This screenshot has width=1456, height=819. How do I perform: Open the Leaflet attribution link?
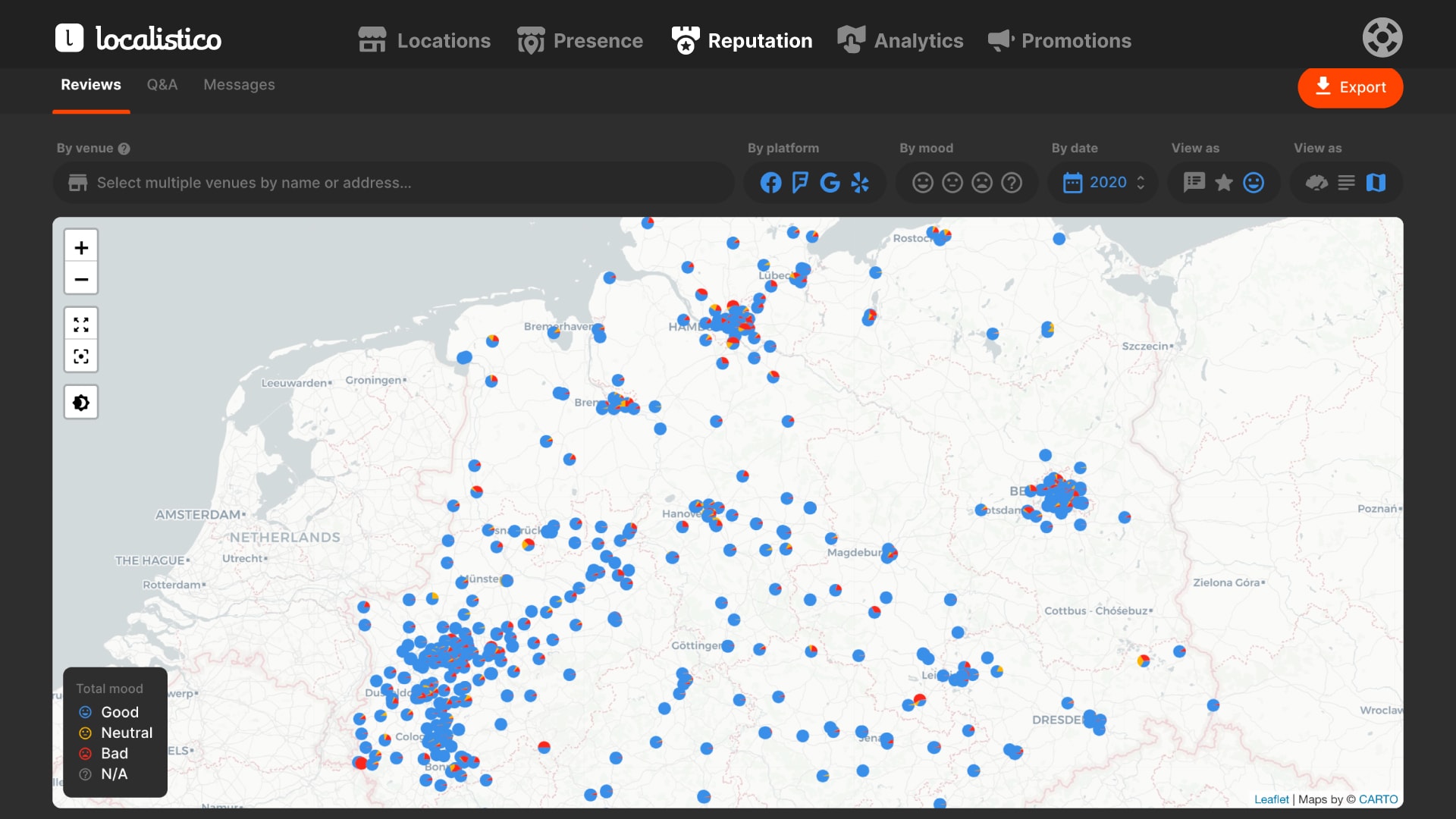[x=1271, y=799]
